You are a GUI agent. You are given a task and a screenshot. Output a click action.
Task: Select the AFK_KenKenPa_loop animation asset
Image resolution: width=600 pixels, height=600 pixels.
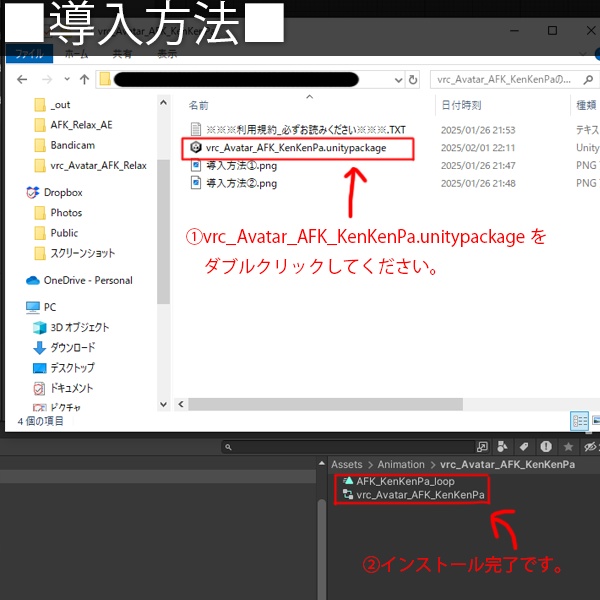click(399, 481)
